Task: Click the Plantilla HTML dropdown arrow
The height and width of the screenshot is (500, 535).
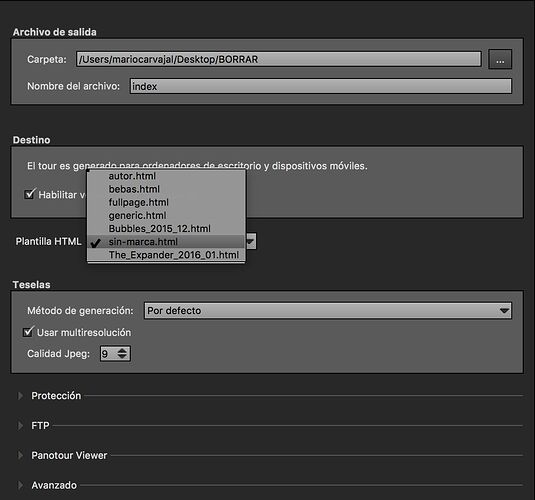Action: (x=251, y=241)
